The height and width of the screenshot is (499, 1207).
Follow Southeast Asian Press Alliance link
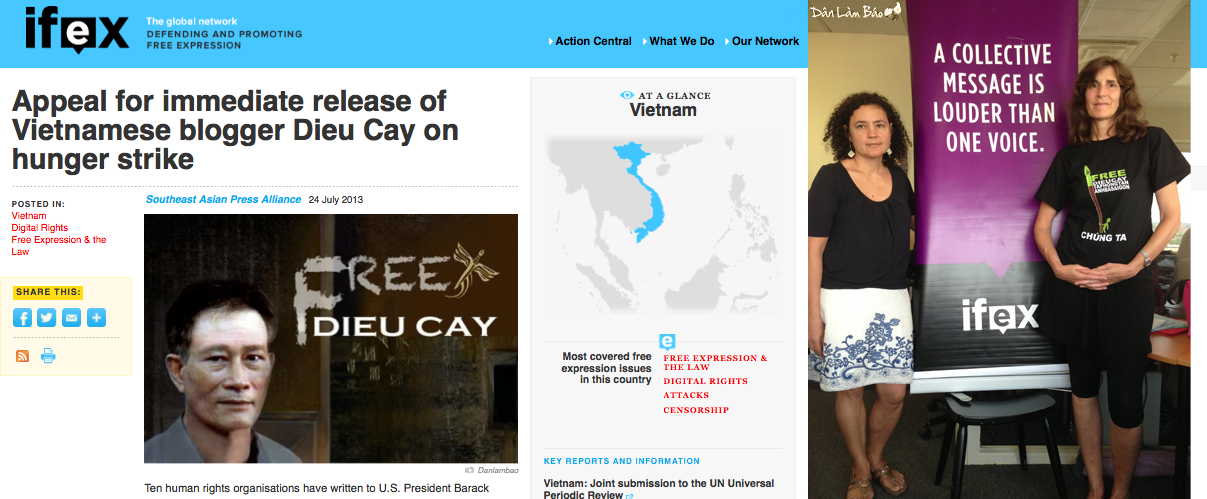tap(223, 199)
